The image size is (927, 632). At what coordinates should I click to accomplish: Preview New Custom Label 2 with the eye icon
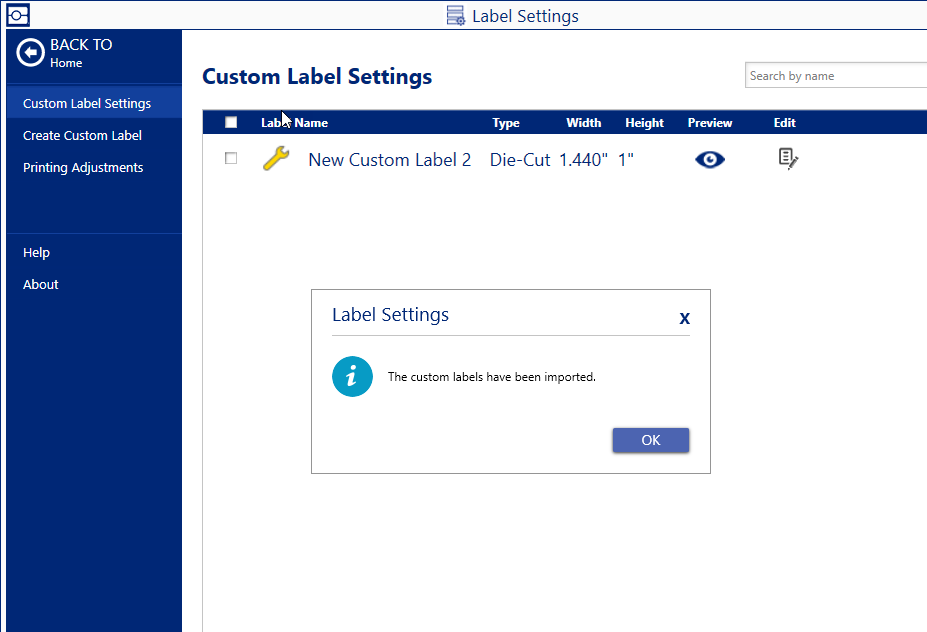coord(710,159)
